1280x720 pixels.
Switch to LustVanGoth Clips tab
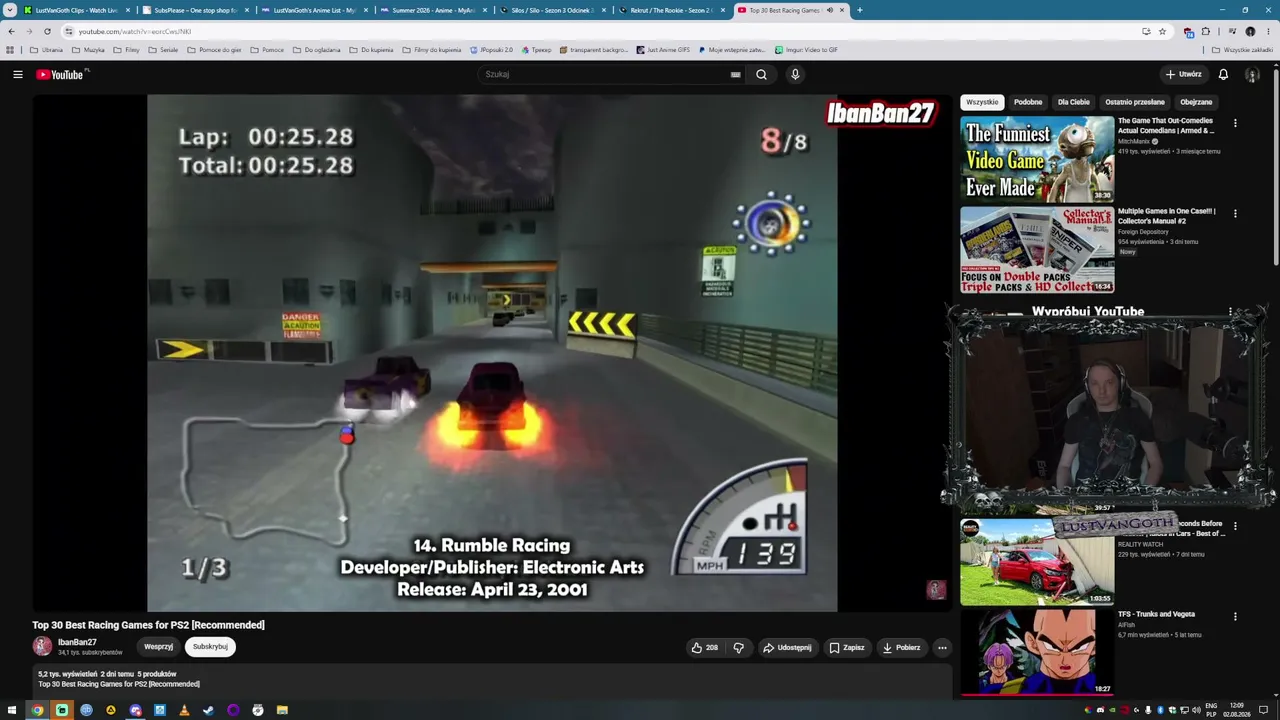(x=78, y=10)
